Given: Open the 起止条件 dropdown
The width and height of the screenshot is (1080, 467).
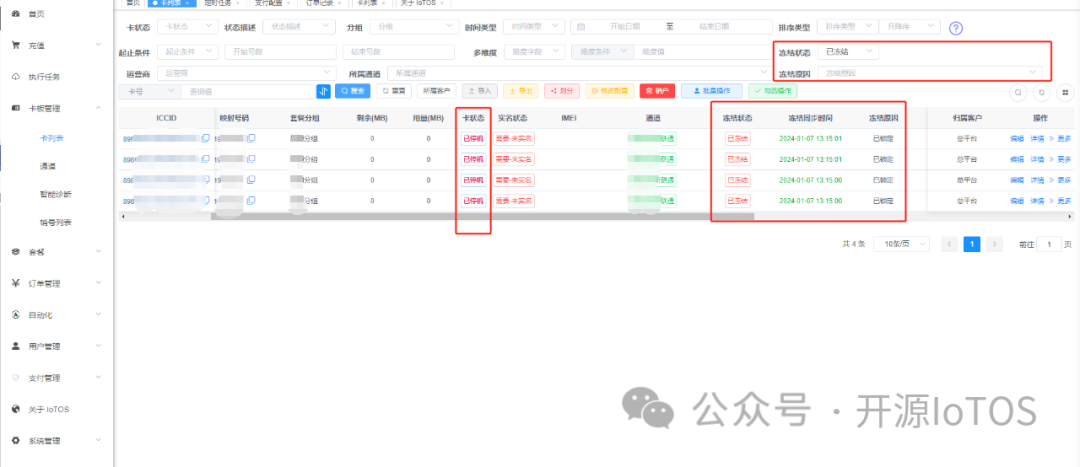Looking at the screenshot, I should (188, 52).
